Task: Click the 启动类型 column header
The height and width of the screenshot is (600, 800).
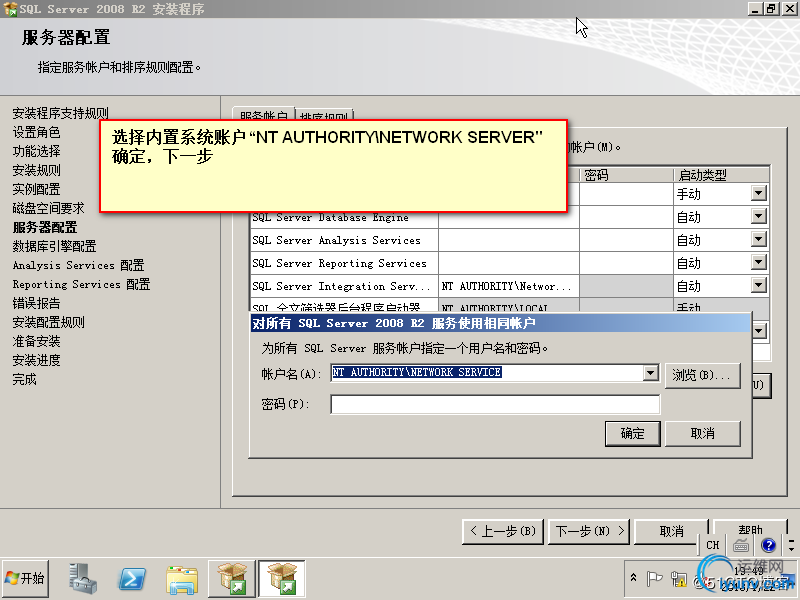Action: click(x=721, y=175)
